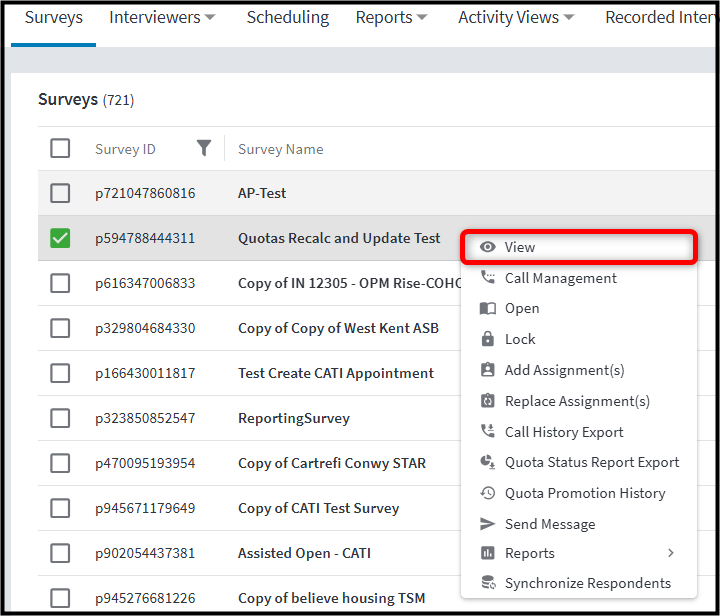The image size is (720, 616).
Task: Choose Add Assignment(s) menu entry
Action: [579, 370]
